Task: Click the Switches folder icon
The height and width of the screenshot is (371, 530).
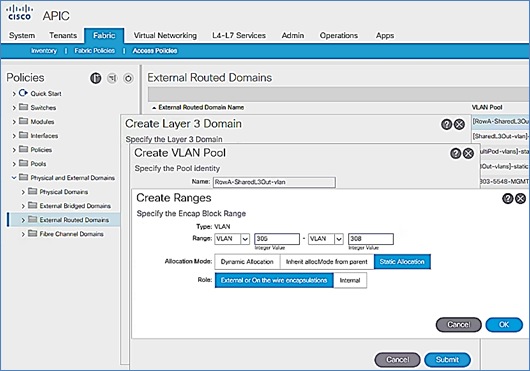Action: (23, 107)
